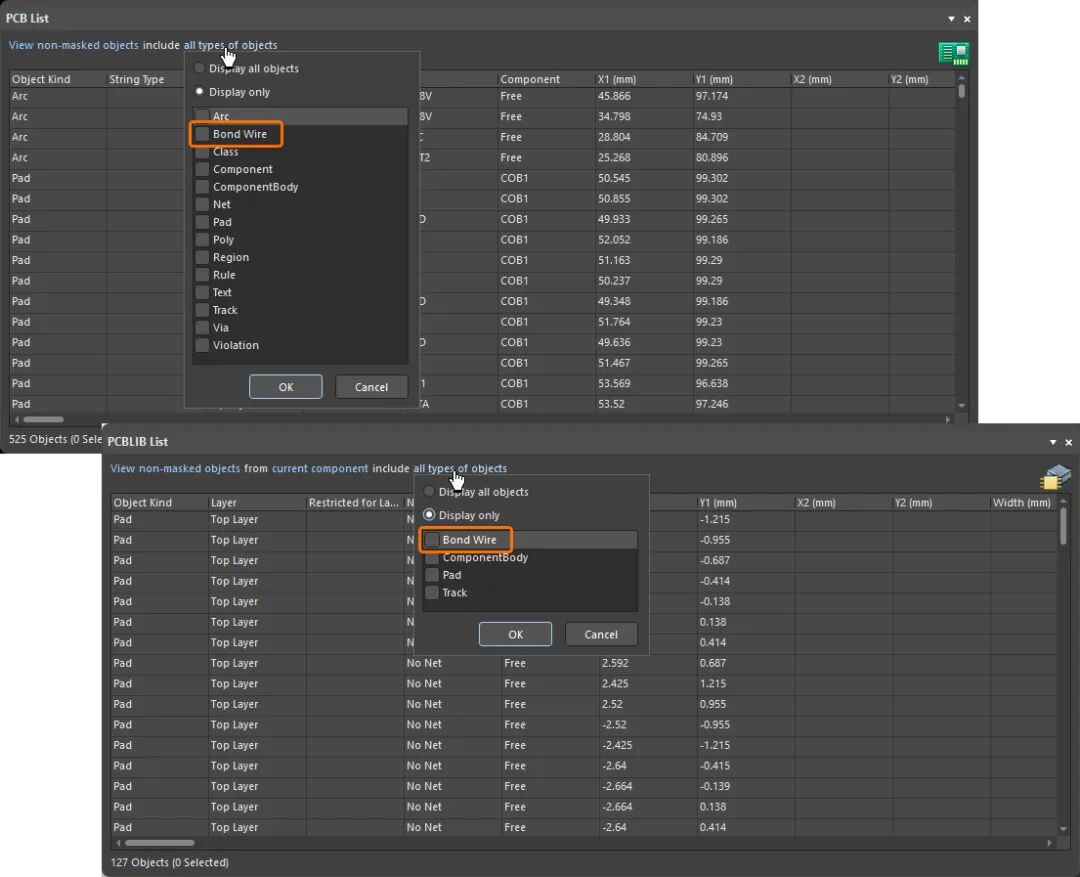Click 'View' mode link in PCB List
This screenshot has width=1080, height=877.
[21, 45]
